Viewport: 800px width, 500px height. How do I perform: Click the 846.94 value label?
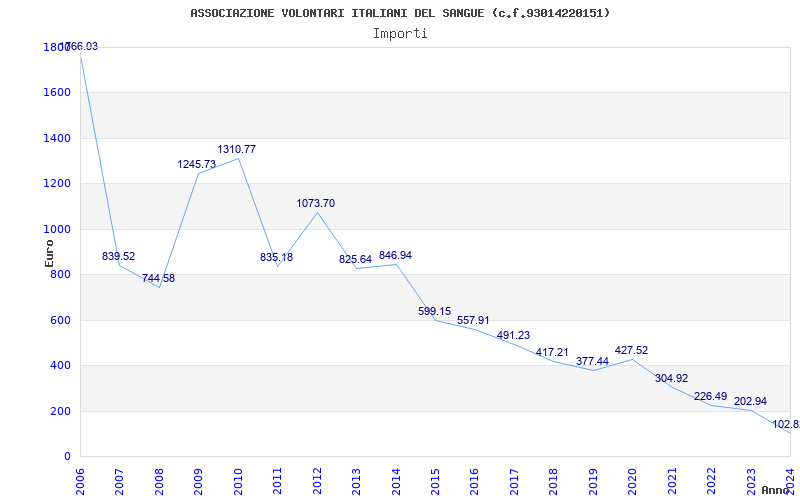395,255
